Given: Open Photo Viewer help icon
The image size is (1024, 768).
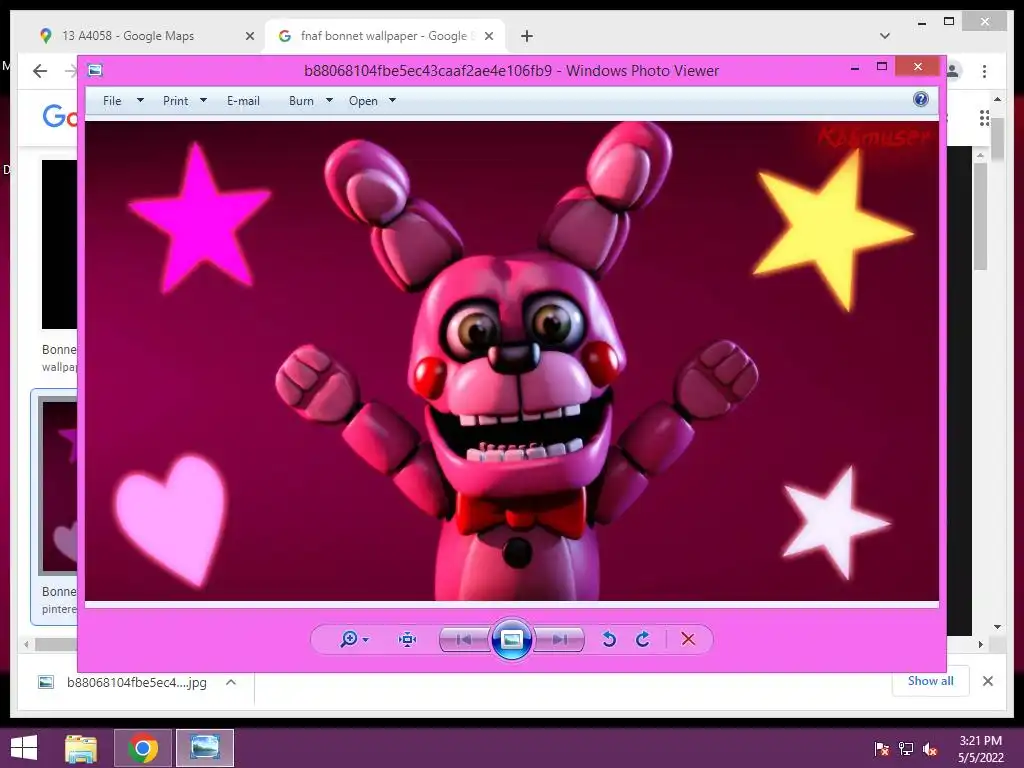Looking at the screenshot, I should 921,99.
